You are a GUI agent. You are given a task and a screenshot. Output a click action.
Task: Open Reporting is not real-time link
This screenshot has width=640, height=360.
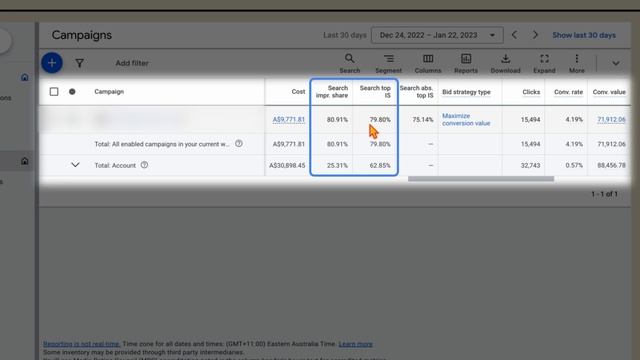pyautogui.click(x=82, y=344)
